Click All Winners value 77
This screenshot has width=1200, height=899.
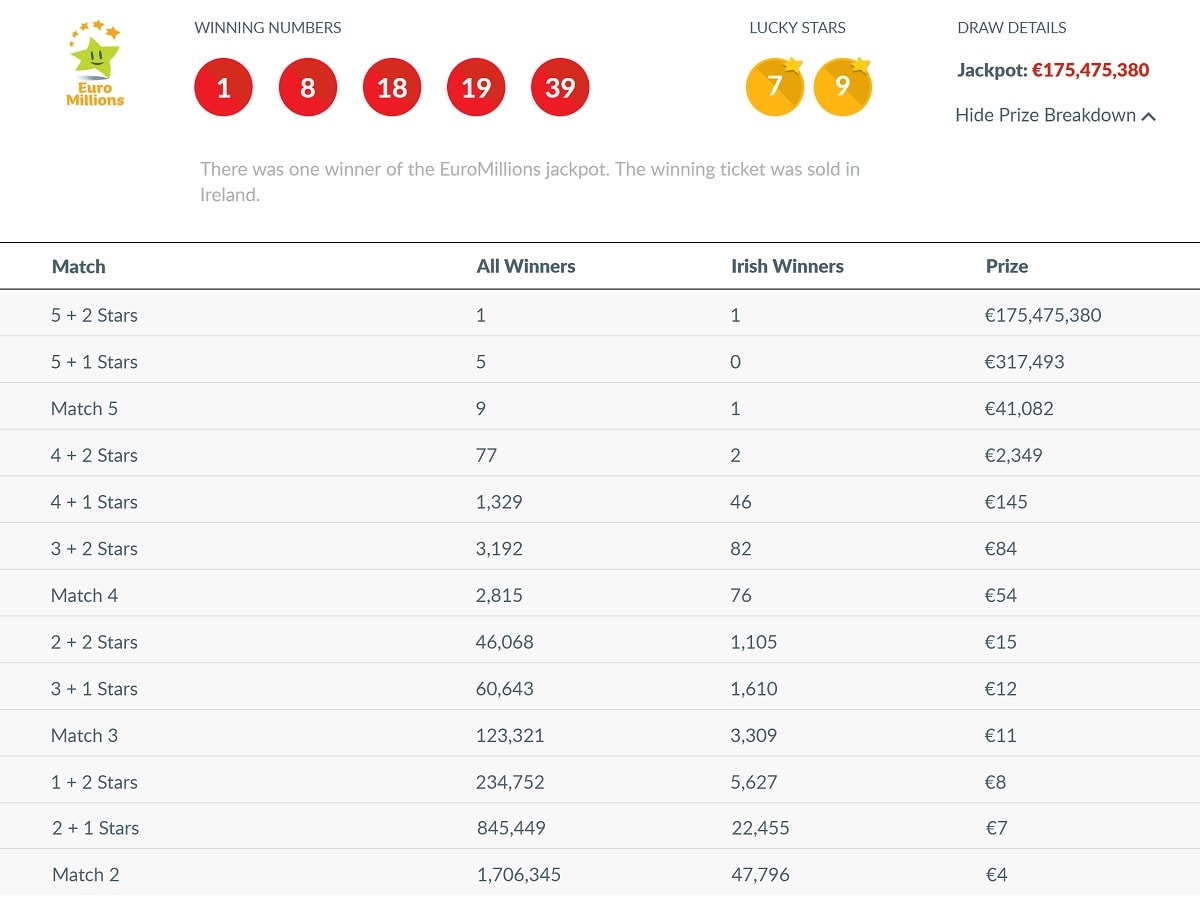(x=486, y=455)
